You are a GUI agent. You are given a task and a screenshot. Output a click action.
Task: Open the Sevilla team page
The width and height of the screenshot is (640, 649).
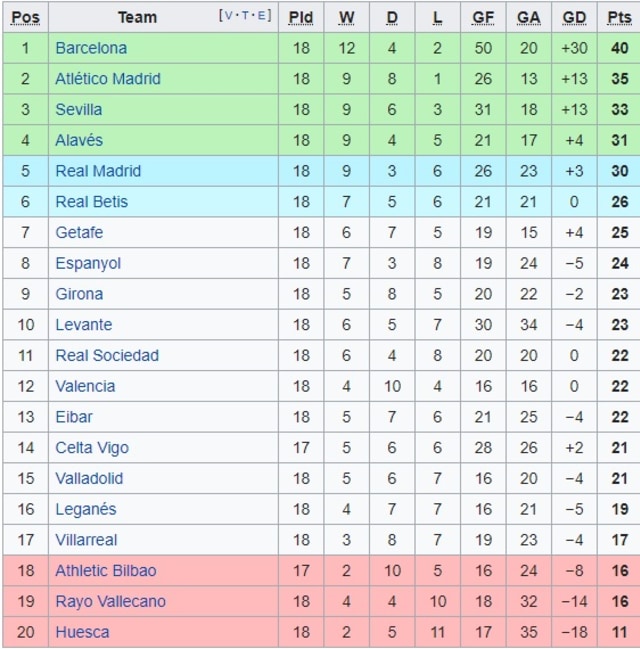pos(79,110)
